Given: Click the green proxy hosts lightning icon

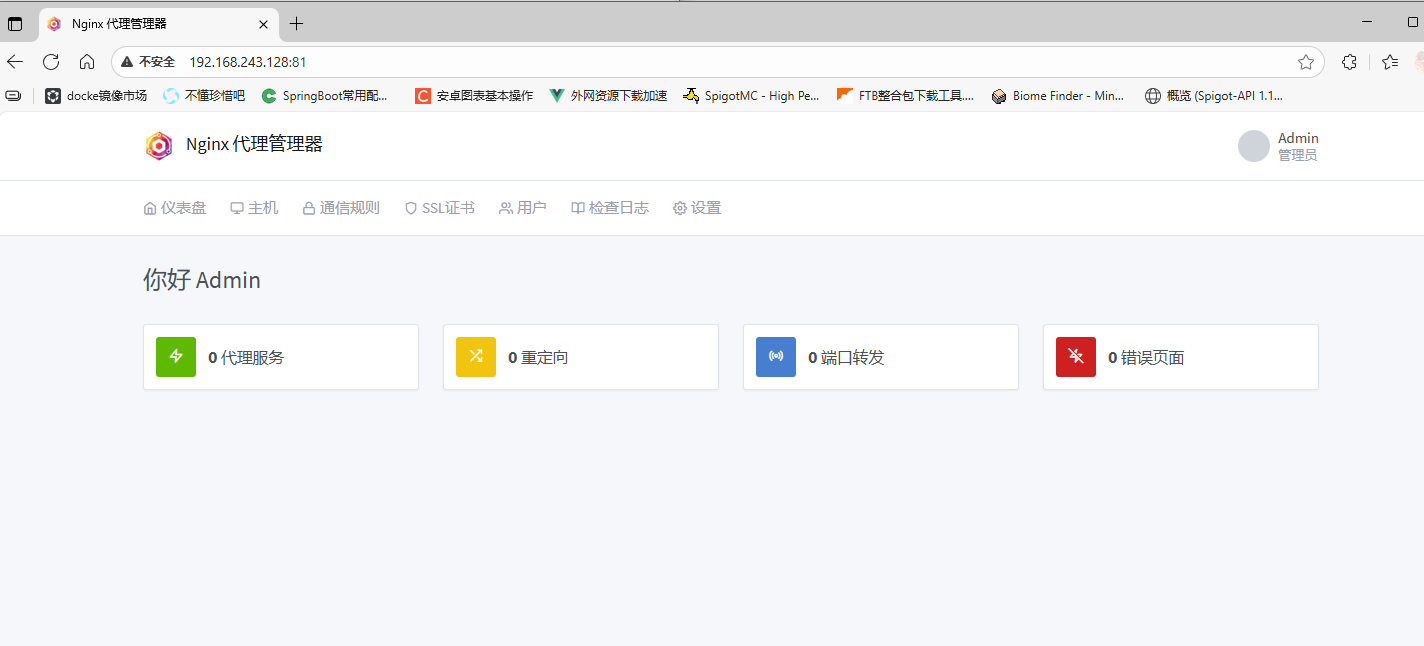Looking at the screenshot, I should [176, 357].
